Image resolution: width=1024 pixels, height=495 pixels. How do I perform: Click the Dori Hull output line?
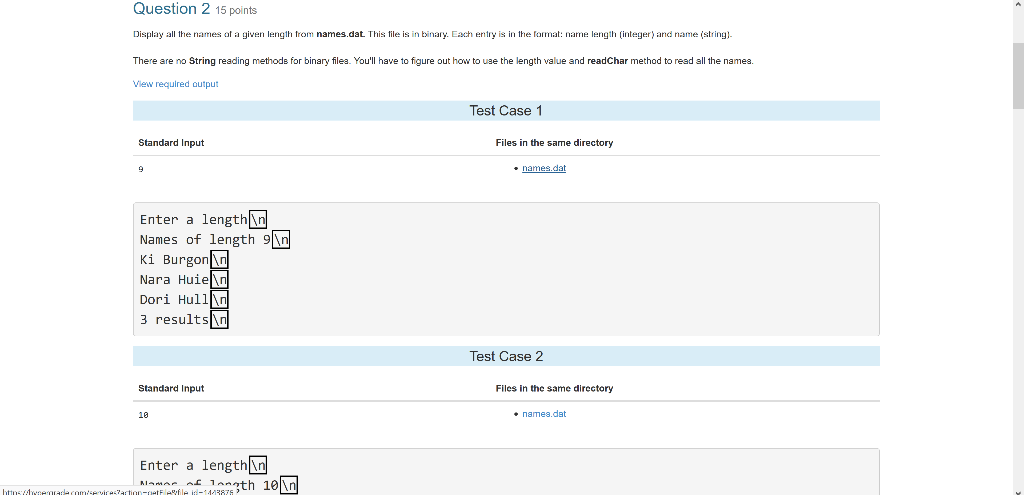184,300
